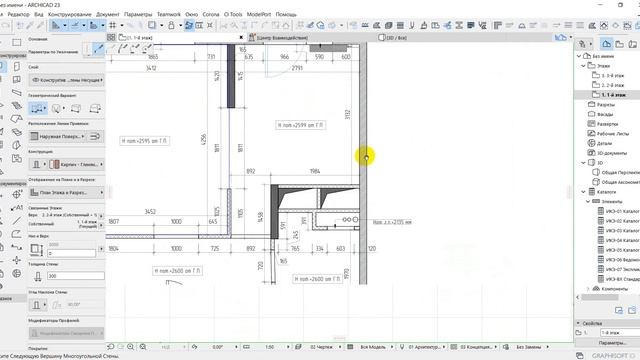Select the Window tool in the toolbox
The image size is (640, 360).
17,80
